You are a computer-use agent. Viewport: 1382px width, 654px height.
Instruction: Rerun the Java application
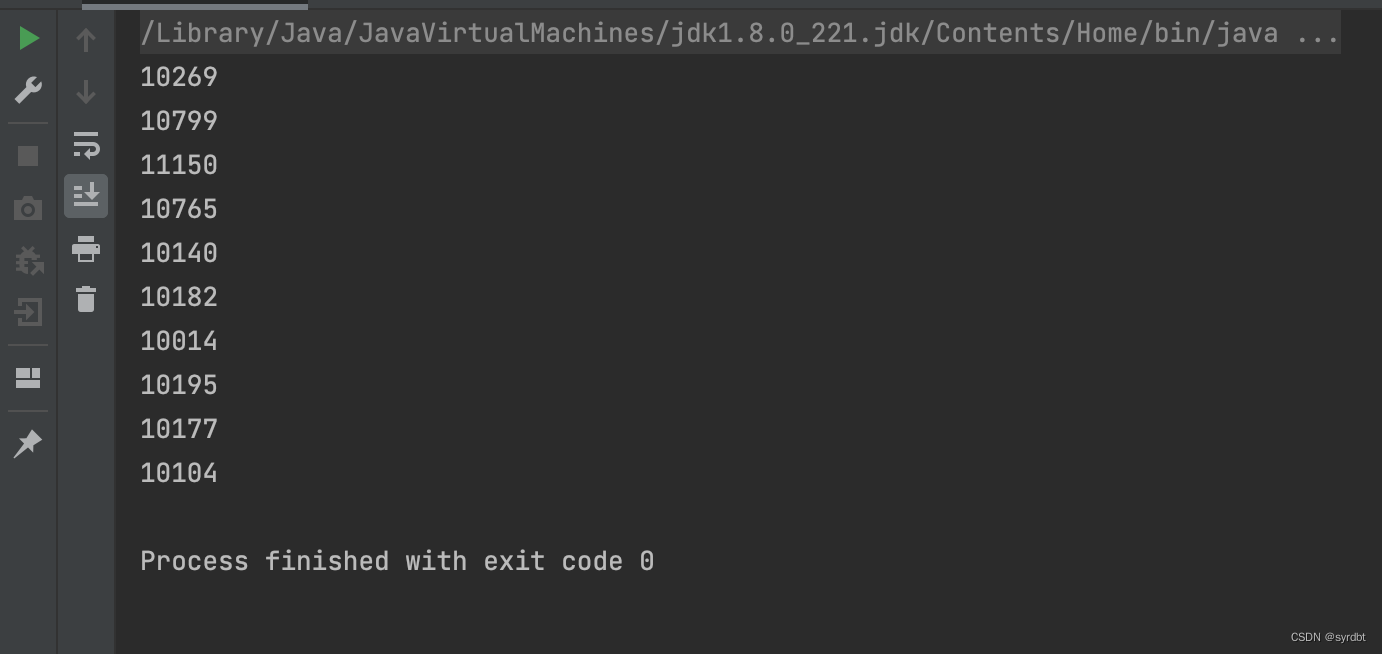point(29,38)
